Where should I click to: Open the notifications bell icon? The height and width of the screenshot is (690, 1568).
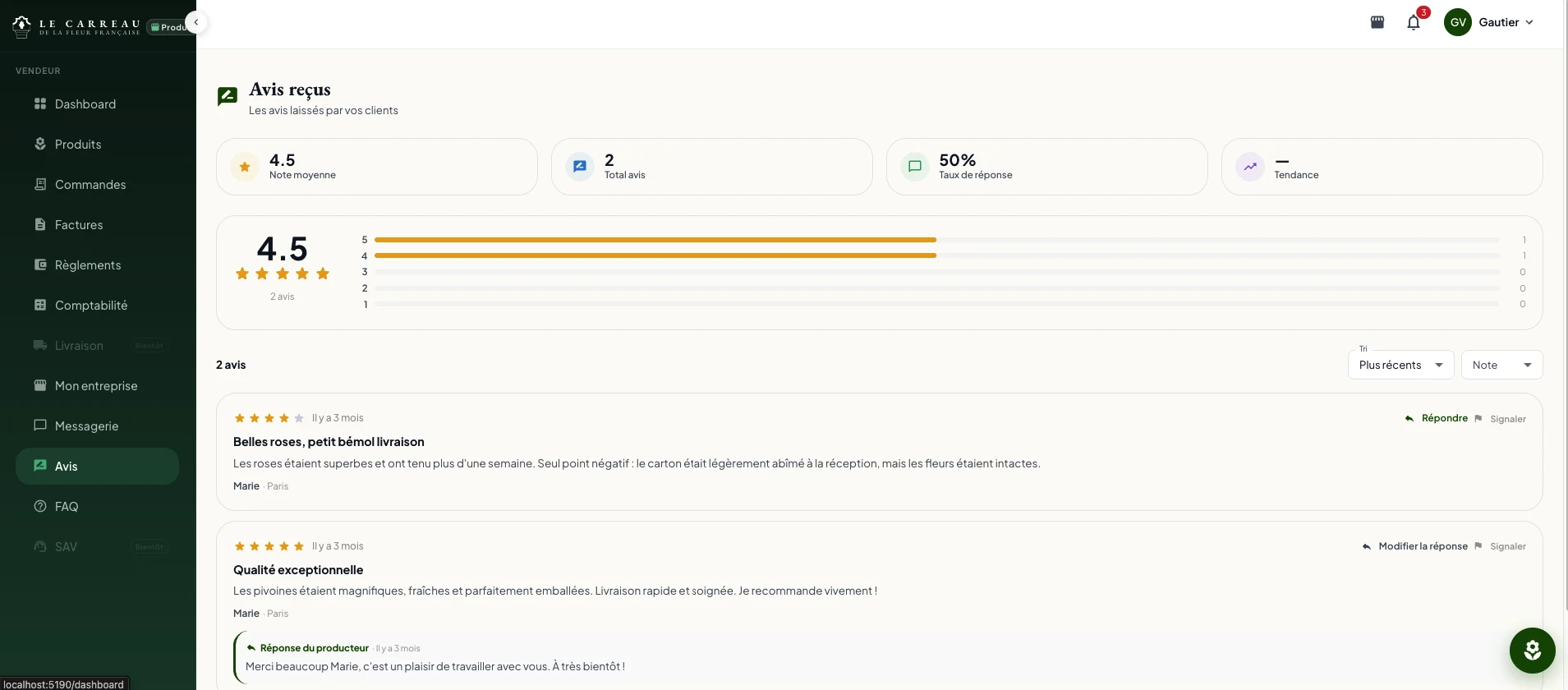tap(1414, 22)
